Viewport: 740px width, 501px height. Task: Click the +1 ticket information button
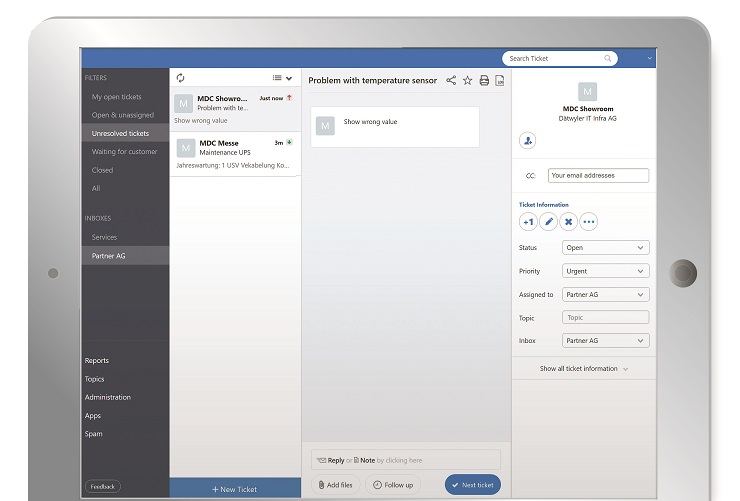click(528, 221)
